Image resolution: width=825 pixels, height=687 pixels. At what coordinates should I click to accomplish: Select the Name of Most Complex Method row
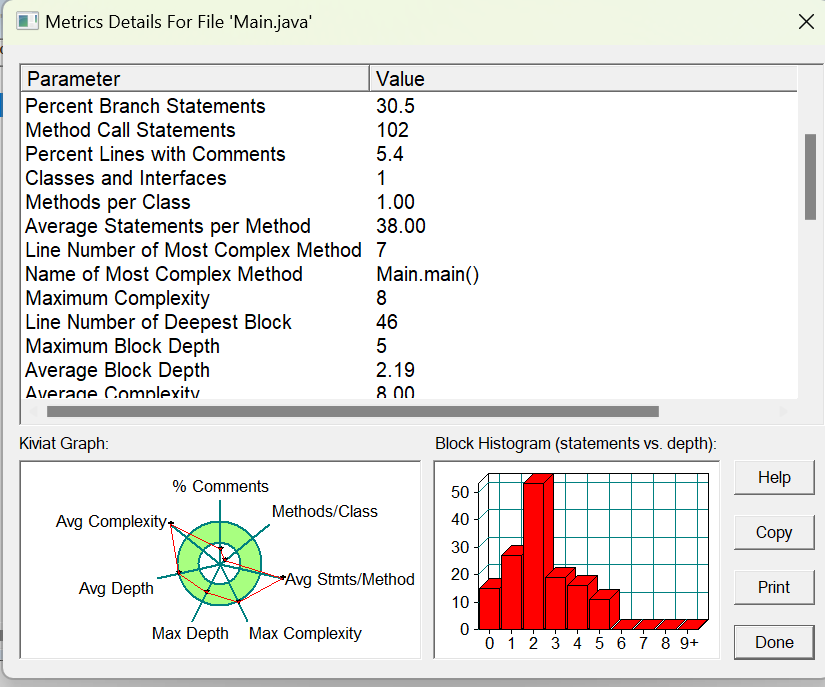(409, 274)
